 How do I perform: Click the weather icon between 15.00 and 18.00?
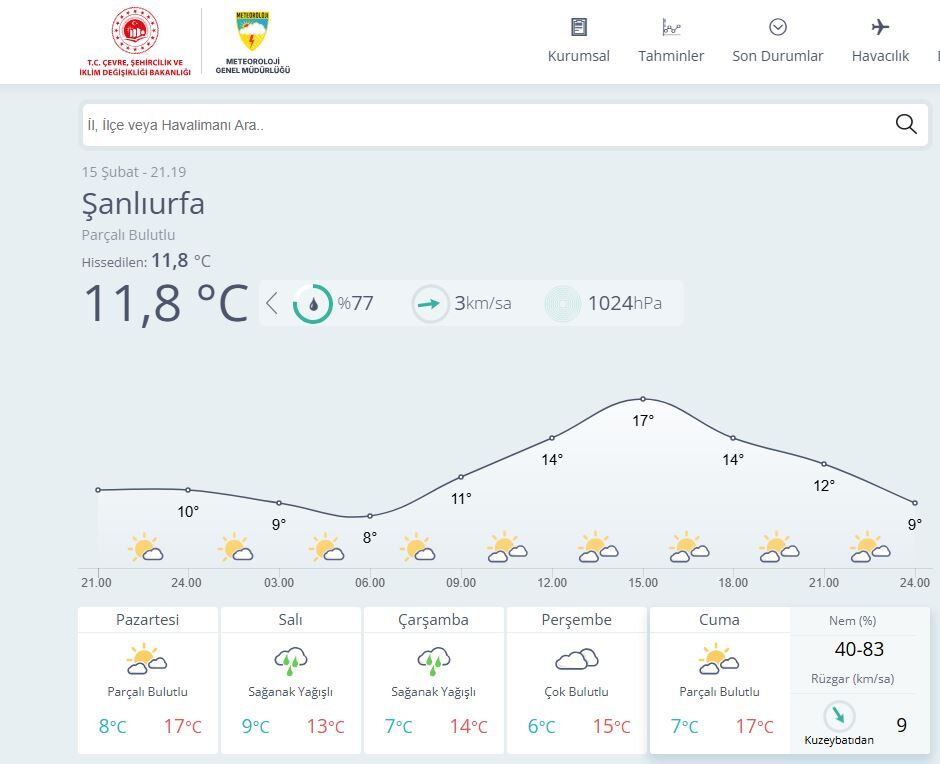click(689, 547)
